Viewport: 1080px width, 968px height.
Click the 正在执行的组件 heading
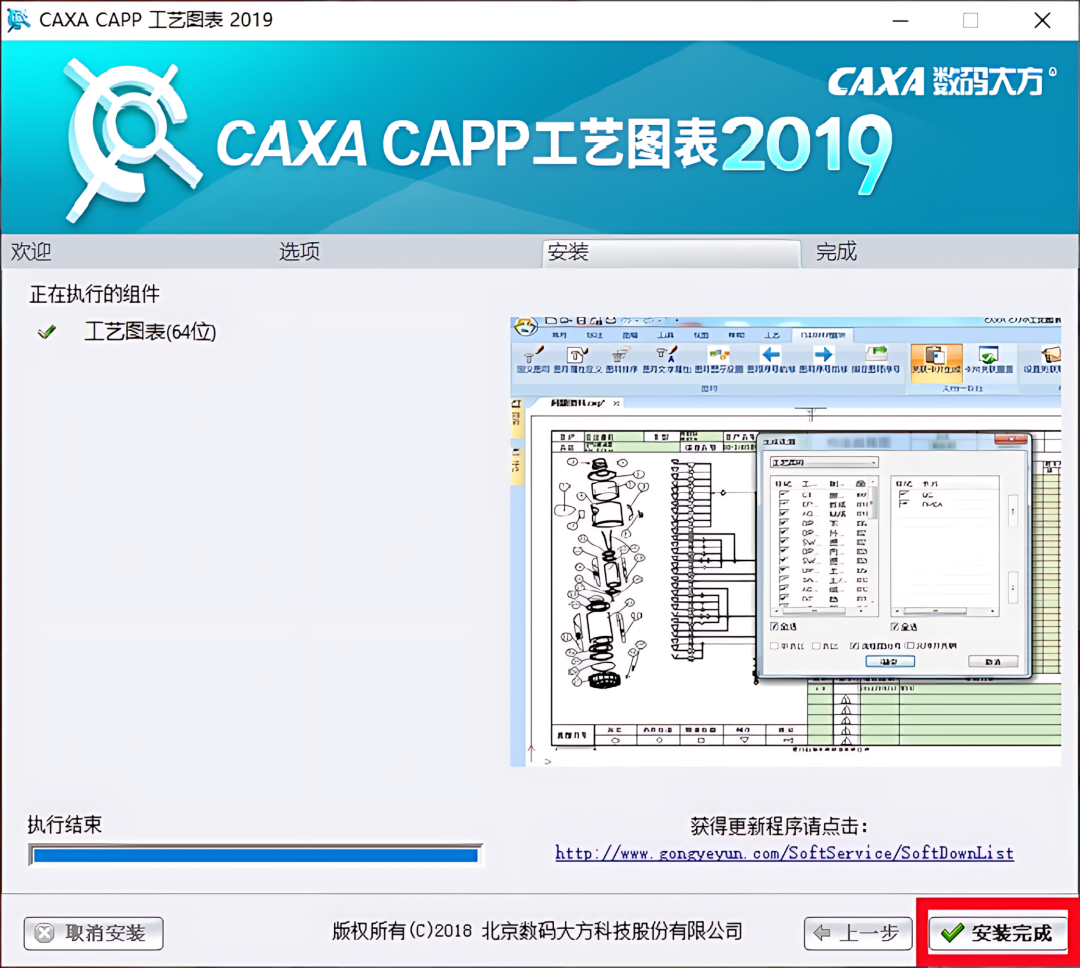click(94, 294)
